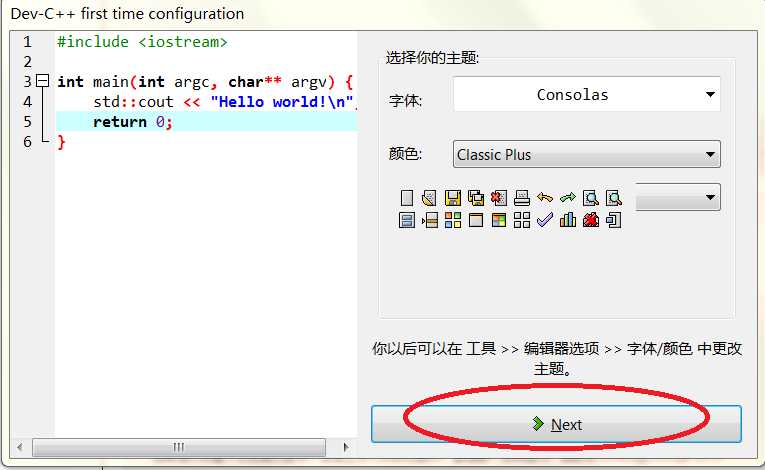Viewport: 765px width, 470px height.
Task: Click the scrollbar left arrow in code preview
Action: click(20, 447)
